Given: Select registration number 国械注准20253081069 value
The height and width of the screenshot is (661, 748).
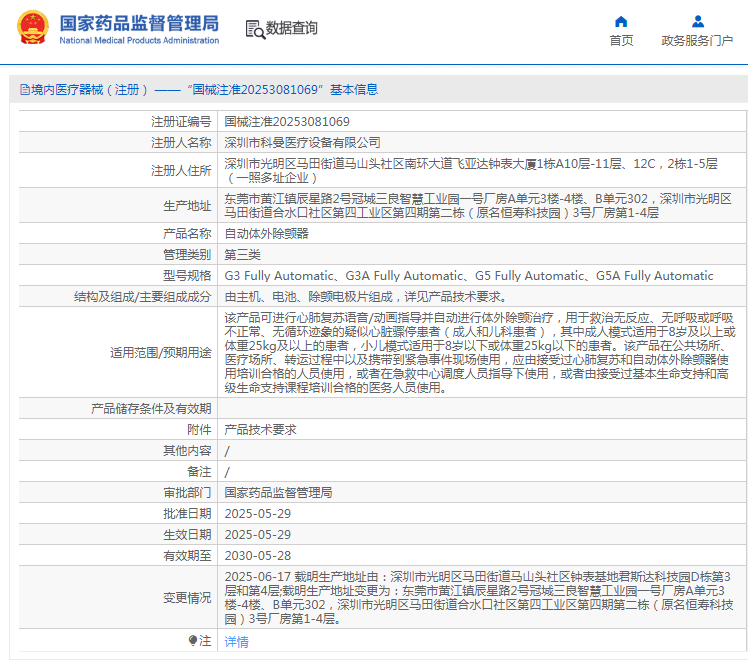Looking at the screenshot, I should [287, 122].
